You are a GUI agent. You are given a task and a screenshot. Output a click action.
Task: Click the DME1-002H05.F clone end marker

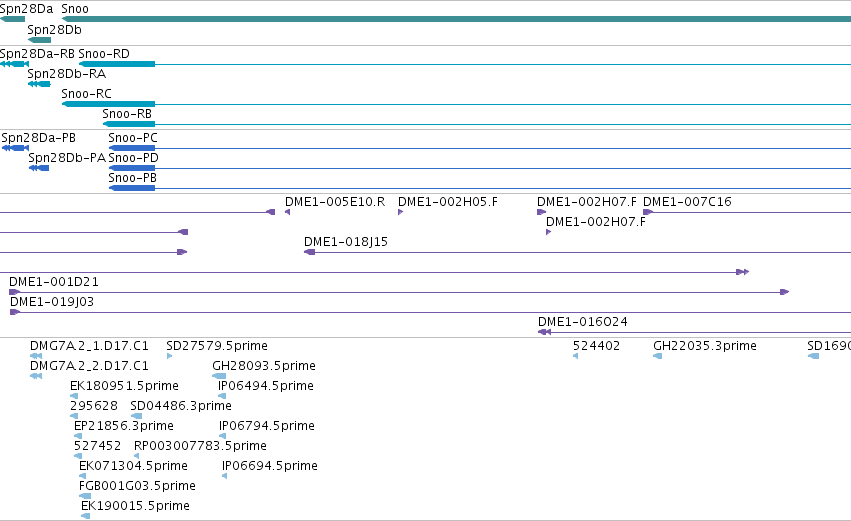point(401,212)
